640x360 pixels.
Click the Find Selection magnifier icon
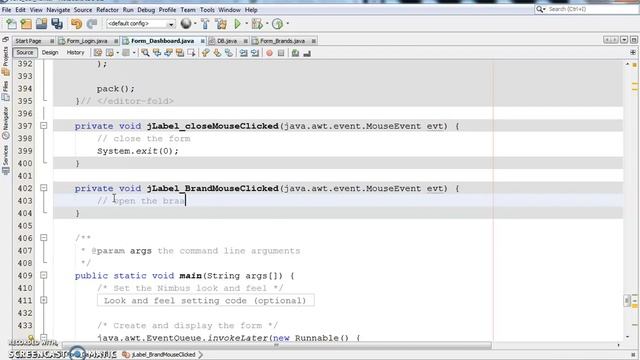click(145, 53)
